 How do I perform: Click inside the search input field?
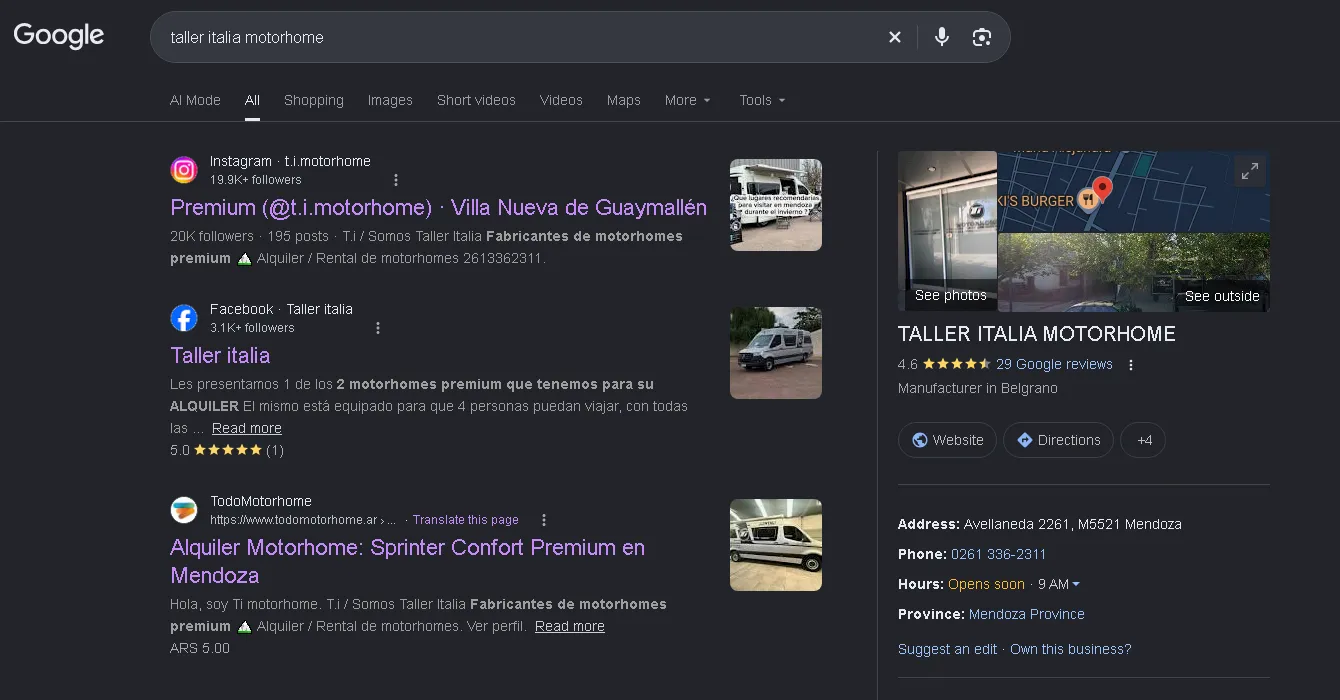(x=520, y=37)
